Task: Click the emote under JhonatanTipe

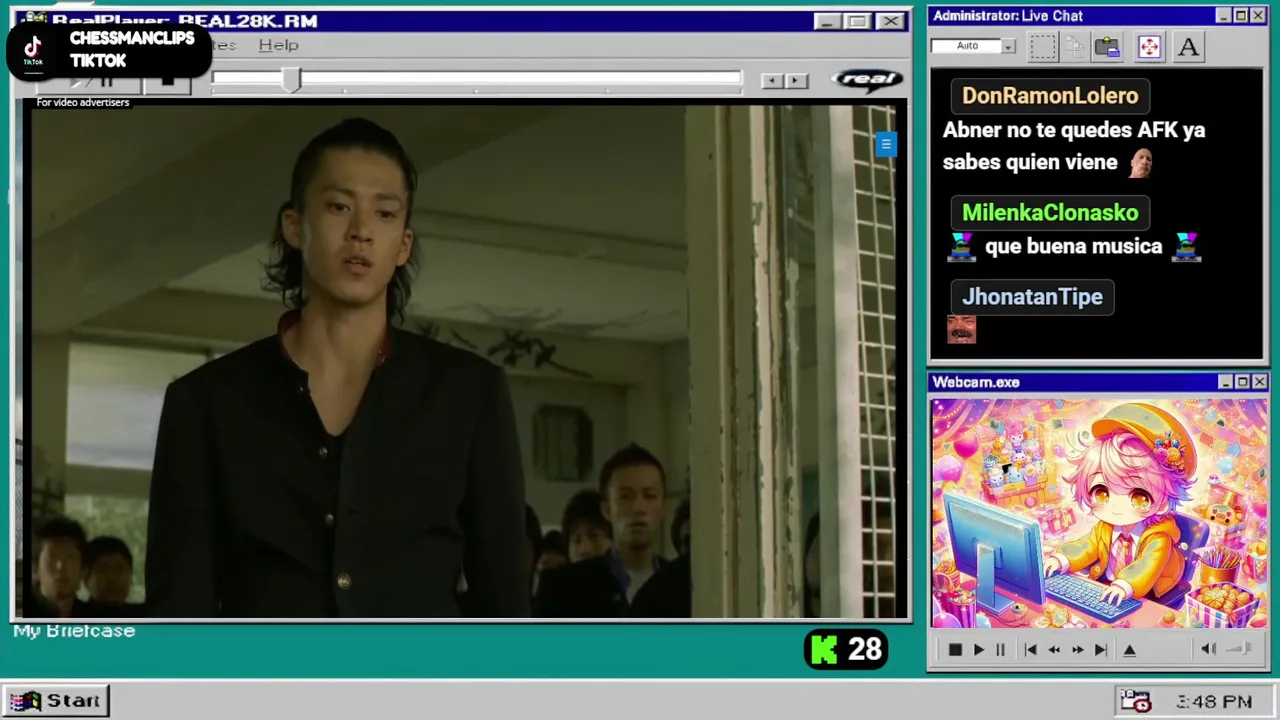Action: [x=961, y=329]
